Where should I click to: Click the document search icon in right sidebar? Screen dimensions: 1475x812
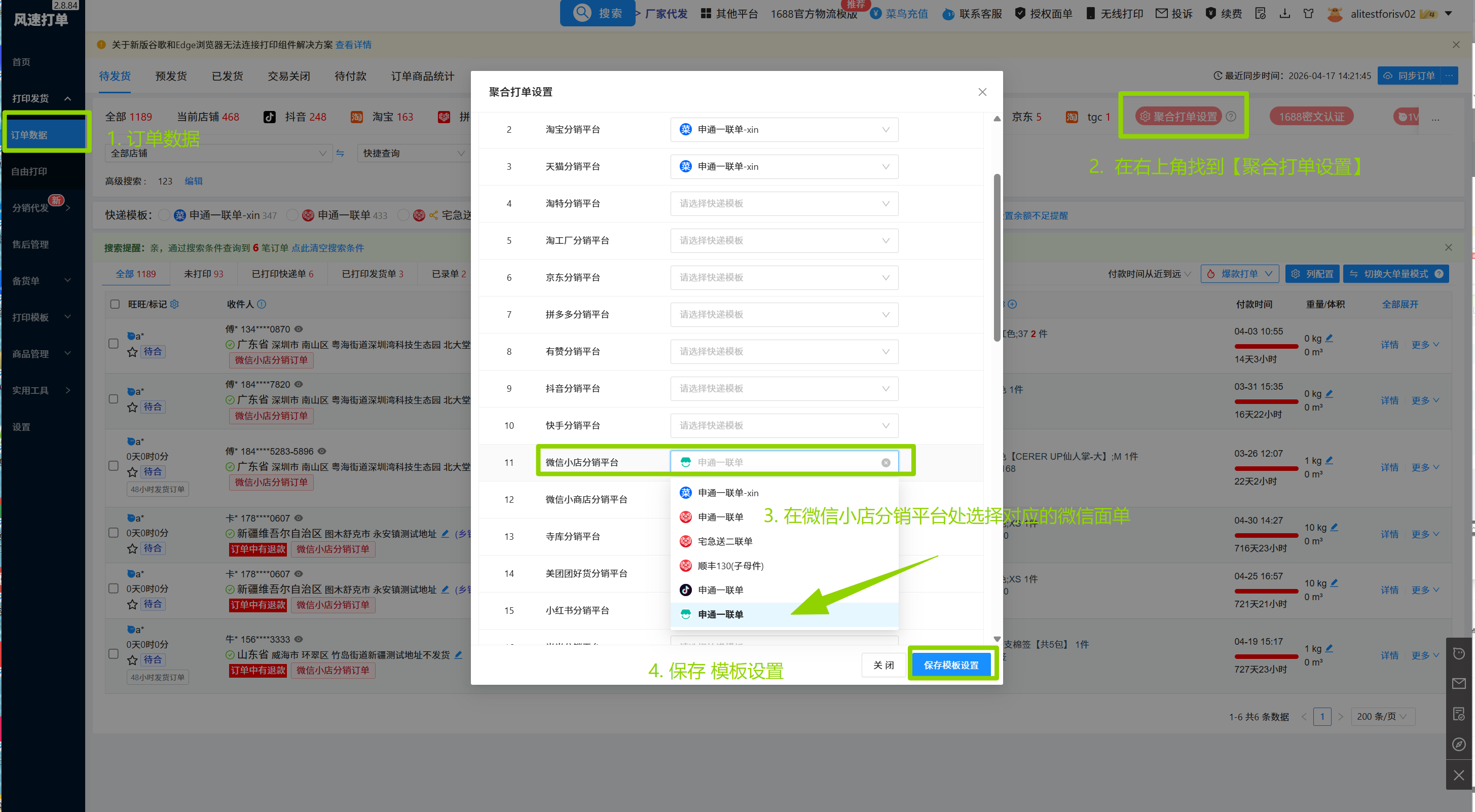click(1459, 714)
